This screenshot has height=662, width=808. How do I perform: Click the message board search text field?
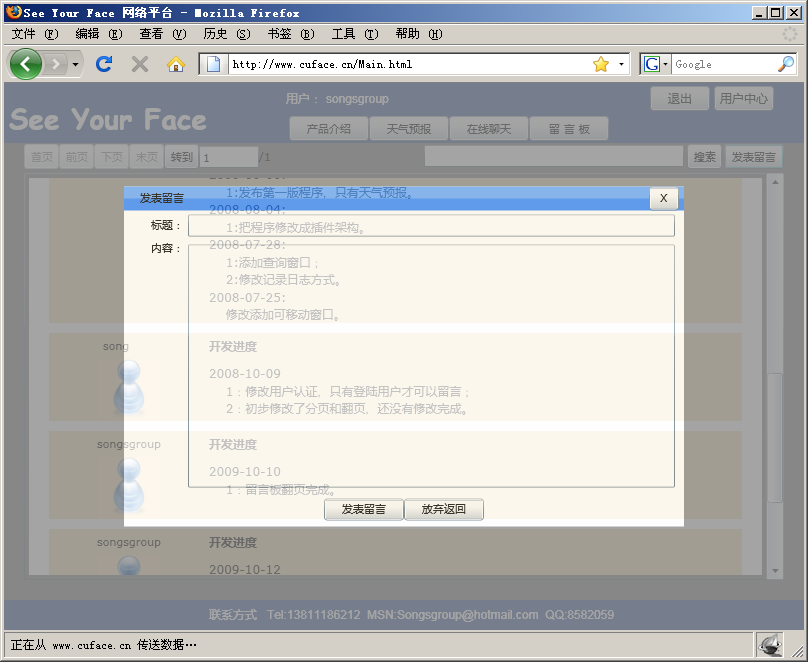(x=553, y=156)
